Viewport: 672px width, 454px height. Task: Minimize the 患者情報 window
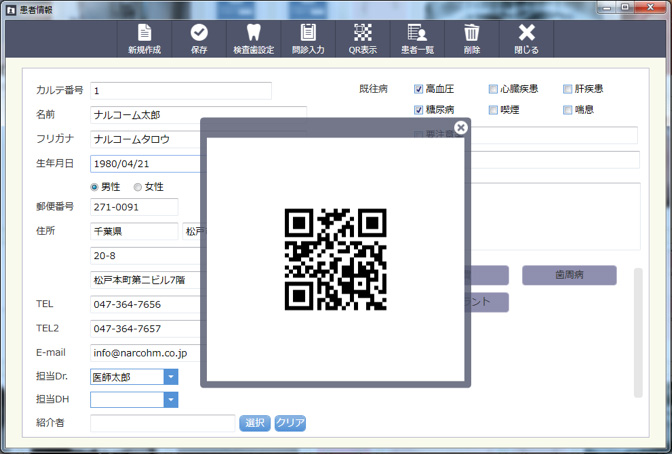pos(607,7)
